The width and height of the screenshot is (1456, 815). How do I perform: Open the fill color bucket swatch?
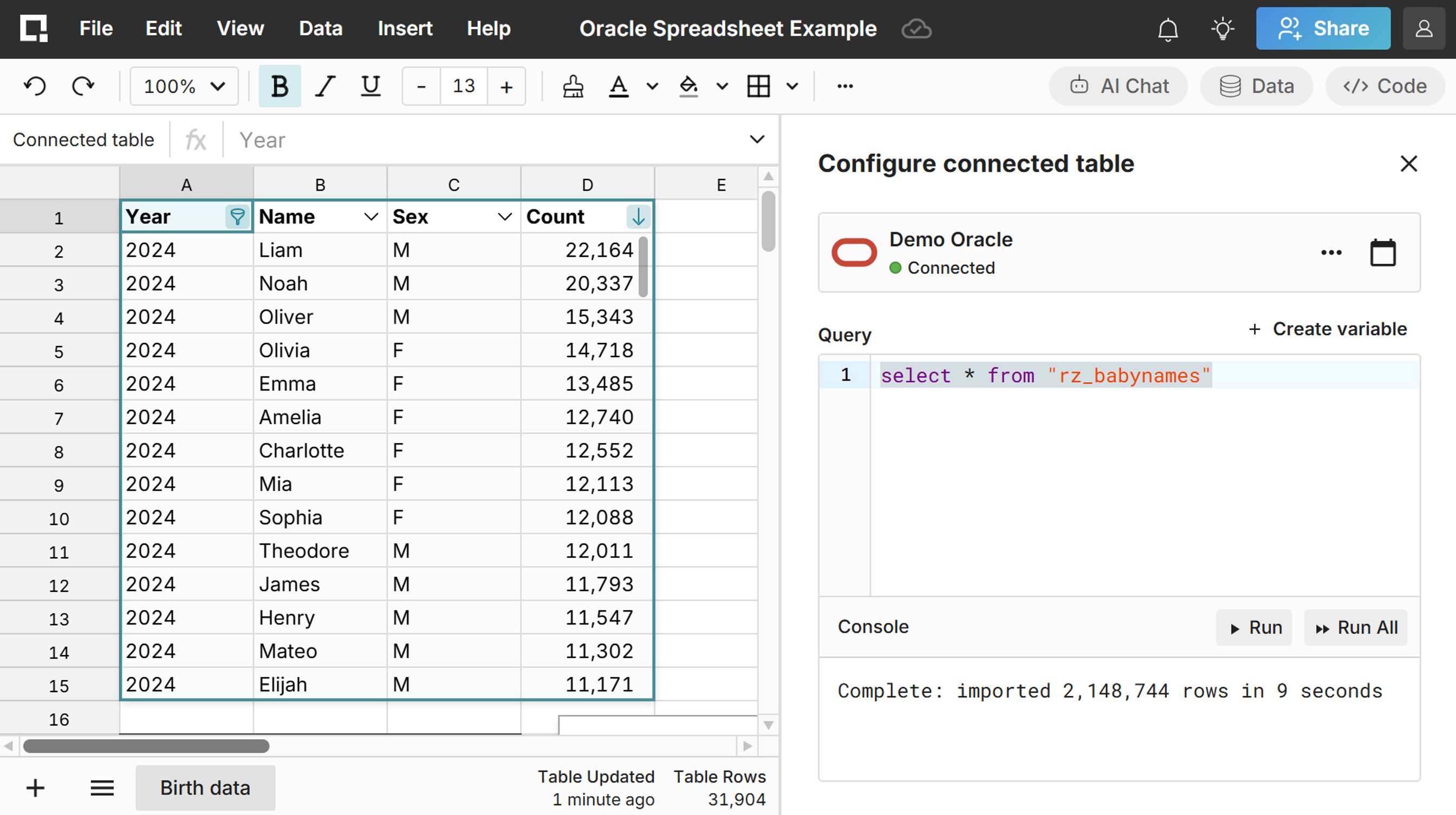pyautogui.click(x=688, y=86)
